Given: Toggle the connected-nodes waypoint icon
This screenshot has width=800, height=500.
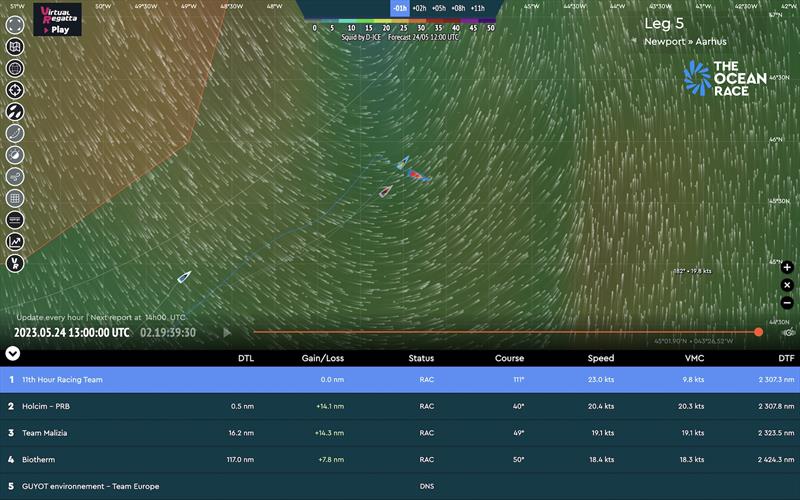Looking at the screenshot, I should [x=15, y=177].
